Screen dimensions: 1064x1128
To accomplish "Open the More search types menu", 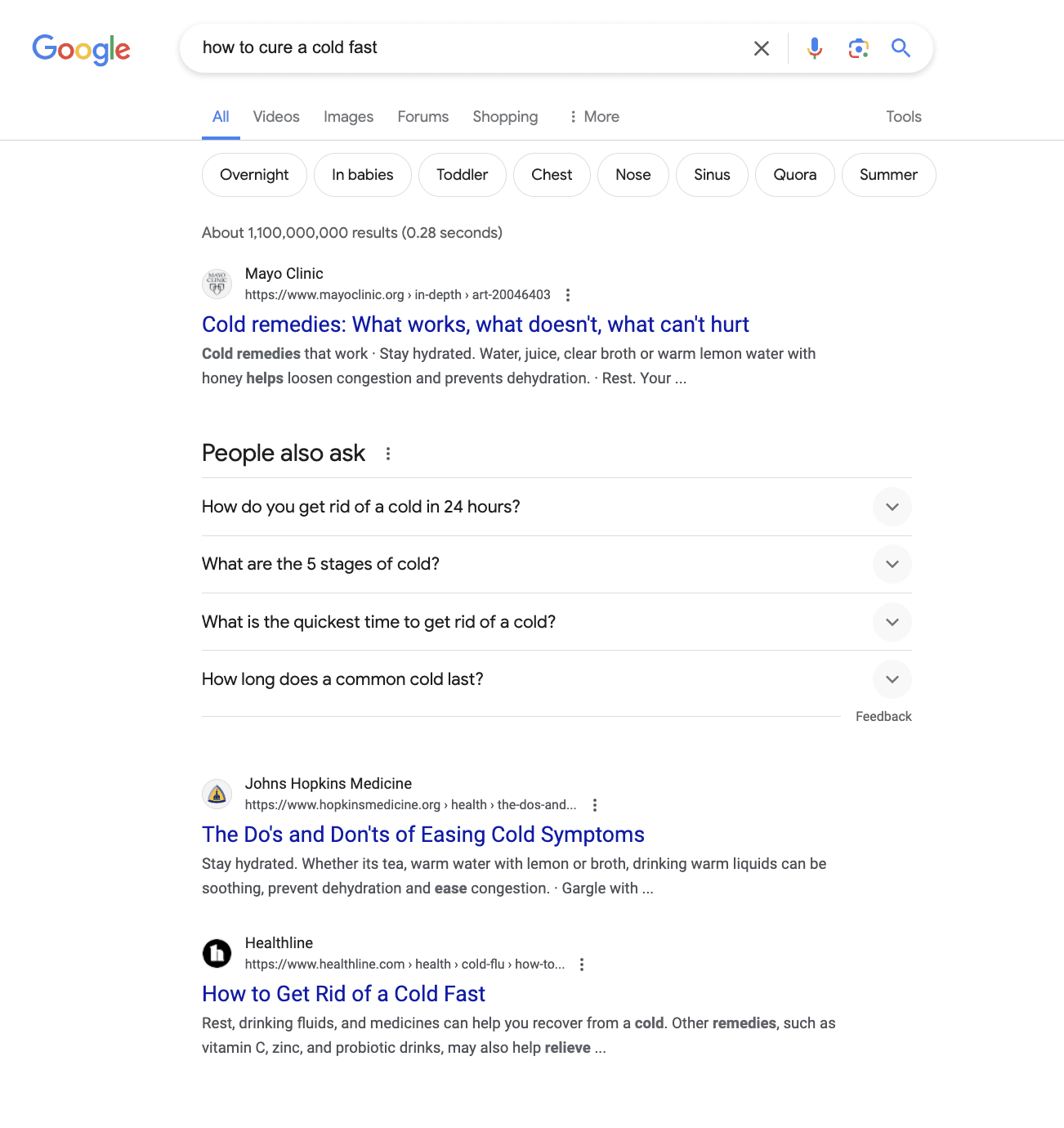I will 594,116.
